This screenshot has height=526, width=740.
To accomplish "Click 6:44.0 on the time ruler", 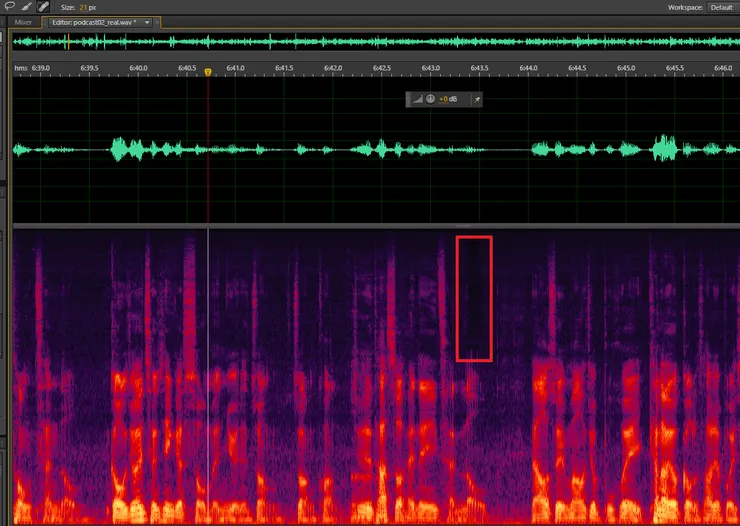I will coord(529,68).
